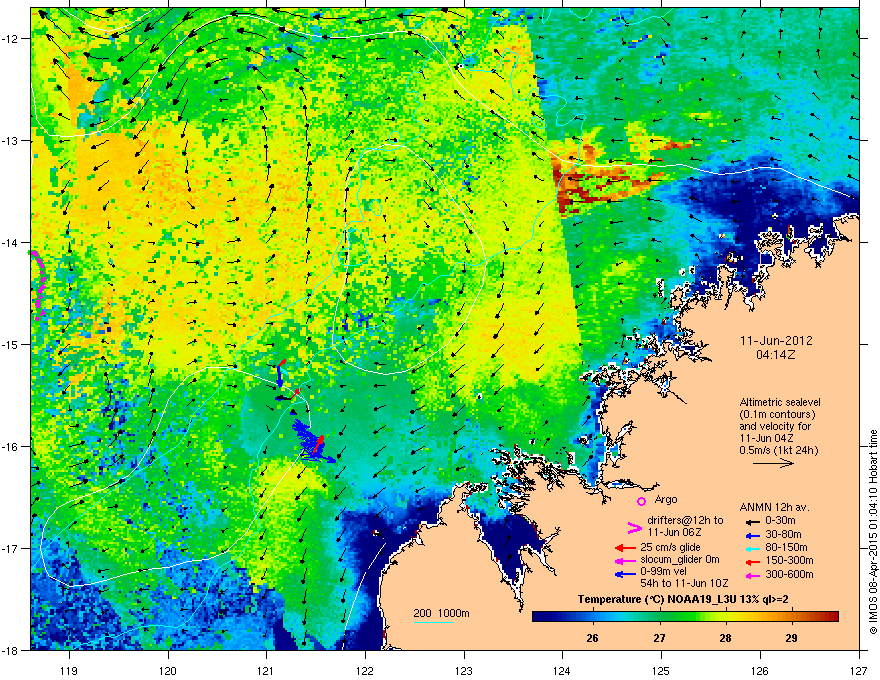Click the '80-150m' depth label
Image resolution: width=880 pixels, height=680 pixels.
(787, 547)
